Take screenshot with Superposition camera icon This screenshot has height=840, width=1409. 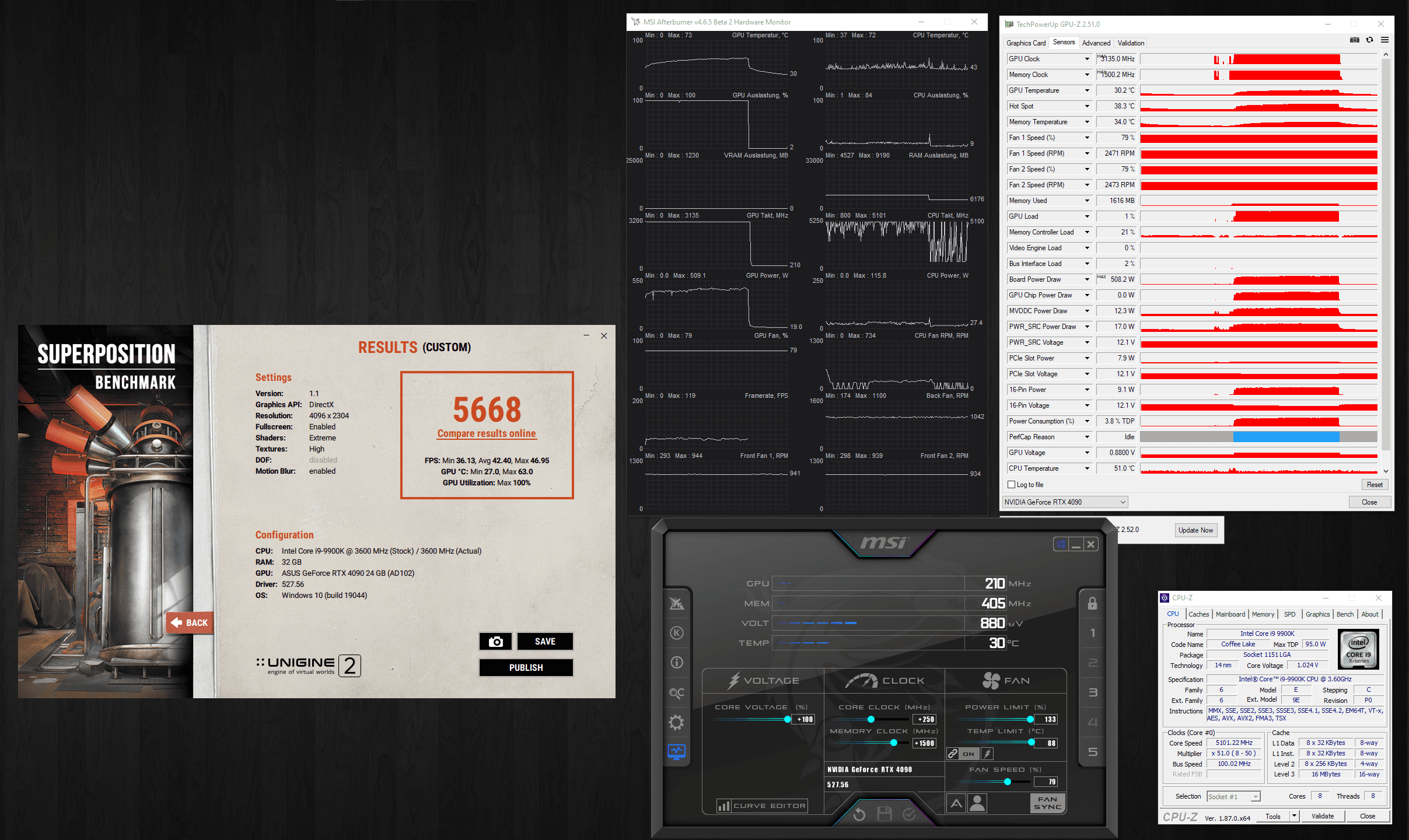pyautogui.click(x=495, y=642)
